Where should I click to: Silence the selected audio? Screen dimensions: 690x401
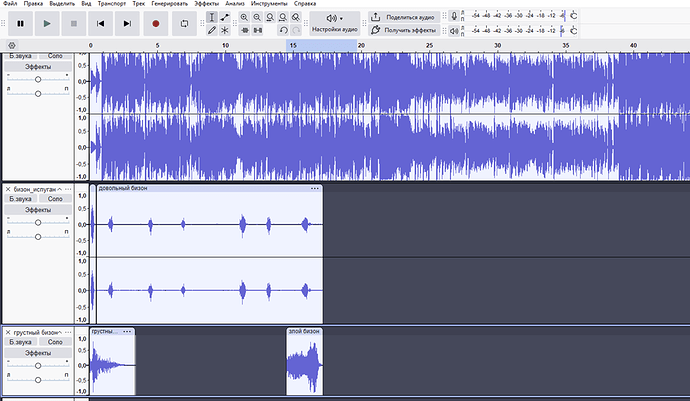pyautogui.click(x=258, y=30)
